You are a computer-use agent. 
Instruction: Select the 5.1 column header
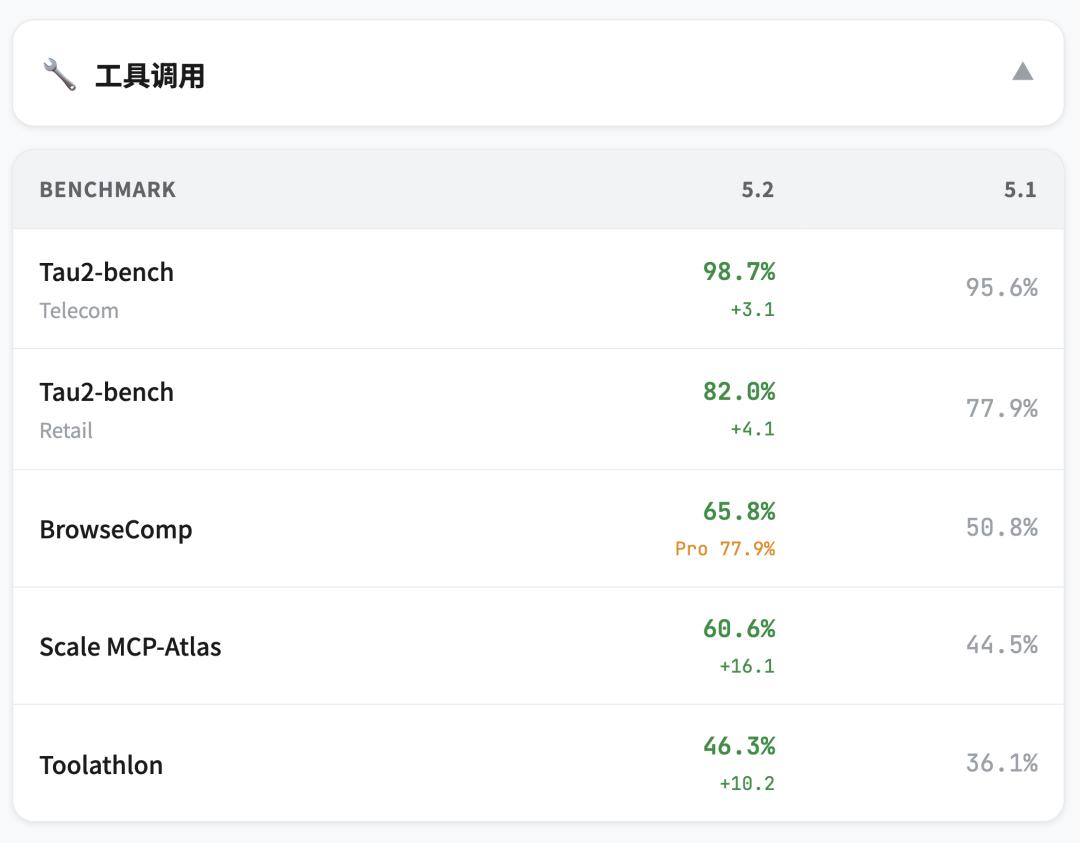point(1020,190)
